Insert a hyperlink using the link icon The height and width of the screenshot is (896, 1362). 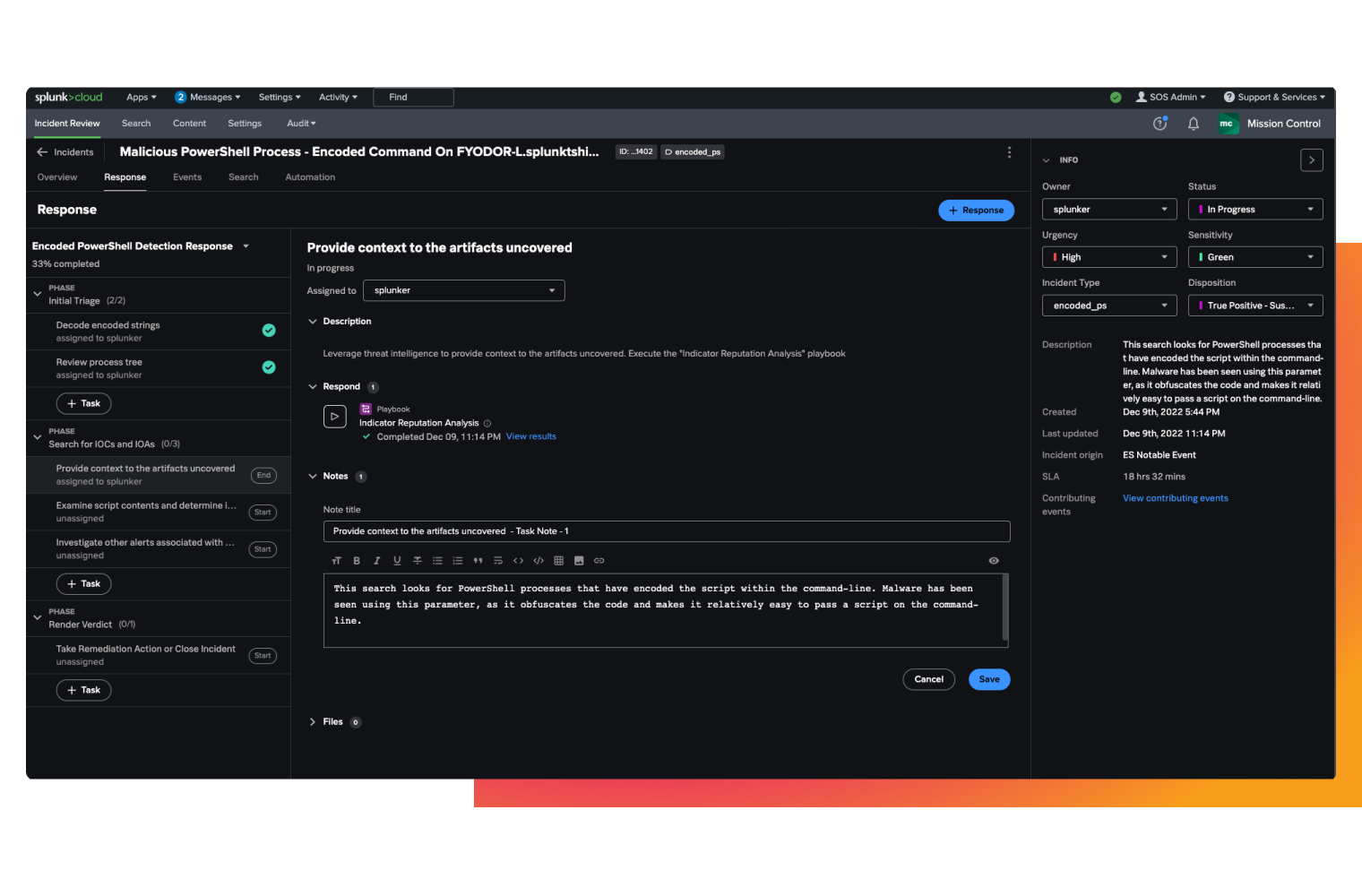pyautogui.click(x=599, y=560)
